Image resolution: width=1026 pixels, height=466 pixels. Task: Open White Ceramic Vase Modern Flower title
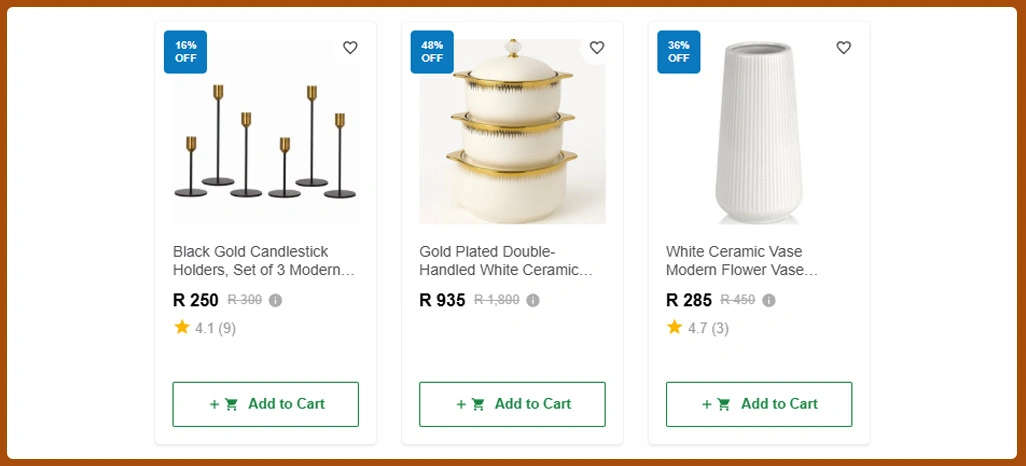(742, 261)
